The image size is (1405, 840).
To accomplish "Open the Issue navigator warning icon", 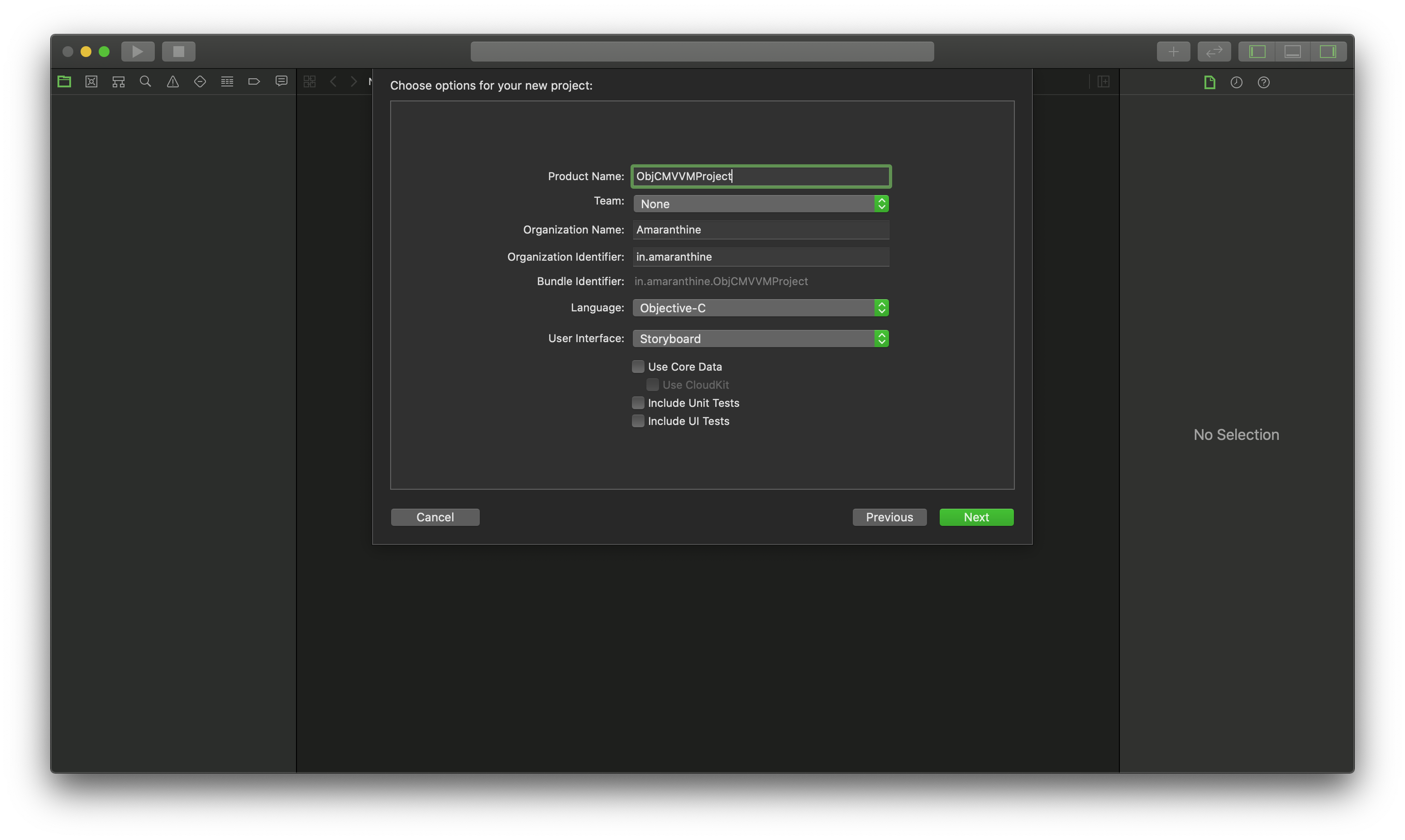I will (x=172, y=81).
